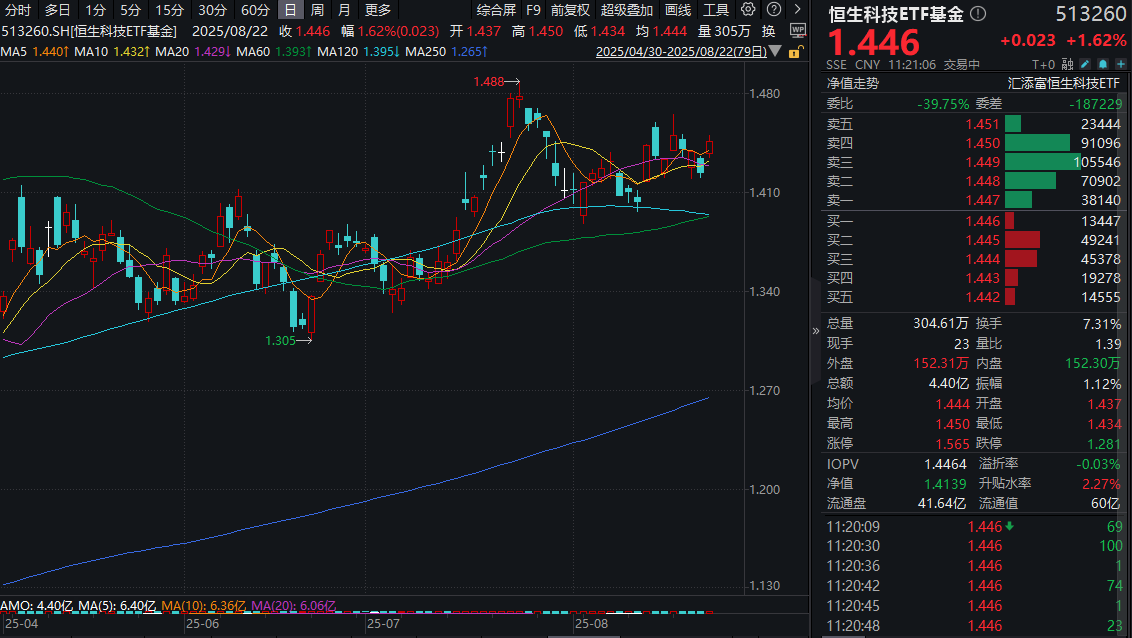
Task: Select the 1分 period tab
Action: [x=95, y=10]
